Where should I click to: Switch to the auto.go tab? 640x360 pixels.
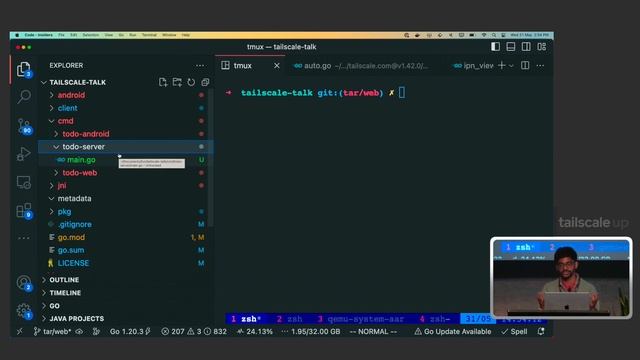360,66
